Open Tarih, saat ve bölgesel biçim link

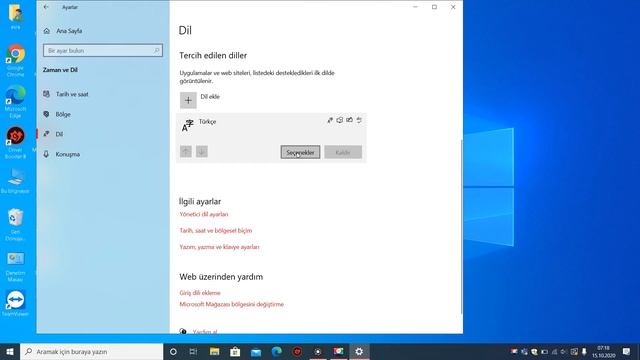coord(216,231)
